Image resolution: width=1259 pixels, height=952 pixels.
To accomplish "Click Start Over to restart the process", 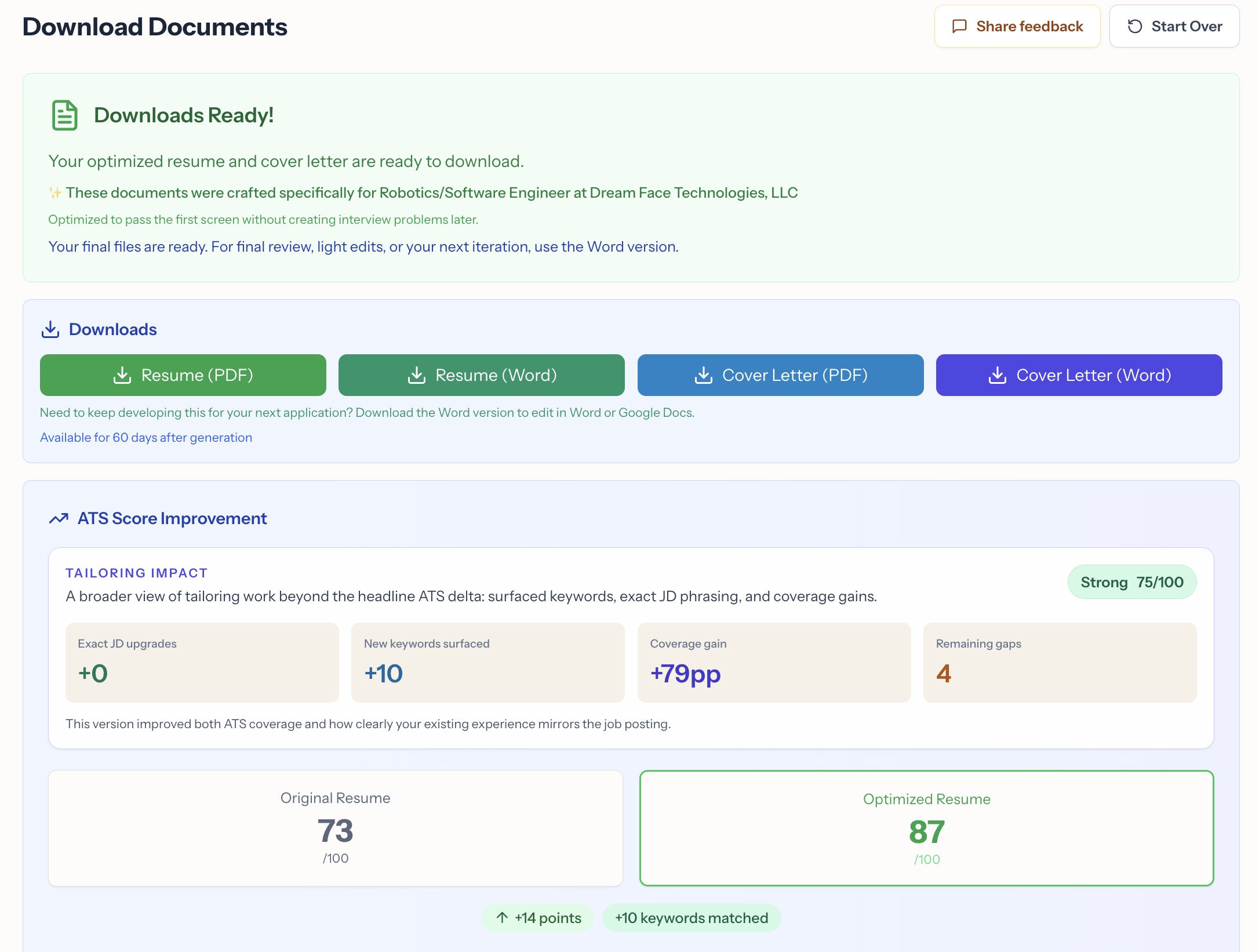I will [1174, 26].
